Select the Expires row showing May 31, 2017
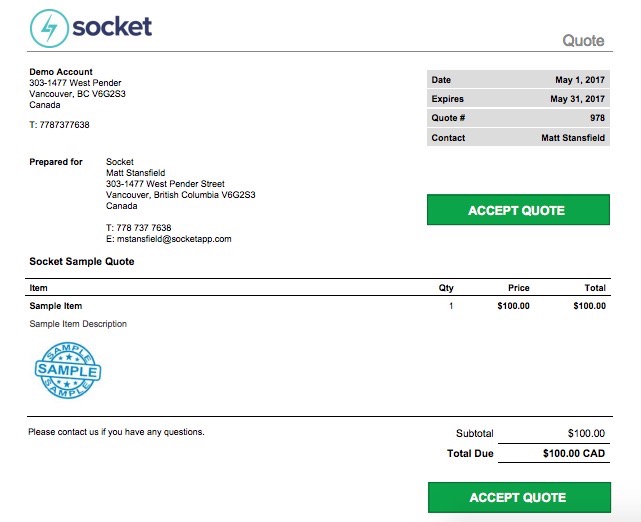Image resolution: width=641 pixels, height=522 pixels. [518, 99]
